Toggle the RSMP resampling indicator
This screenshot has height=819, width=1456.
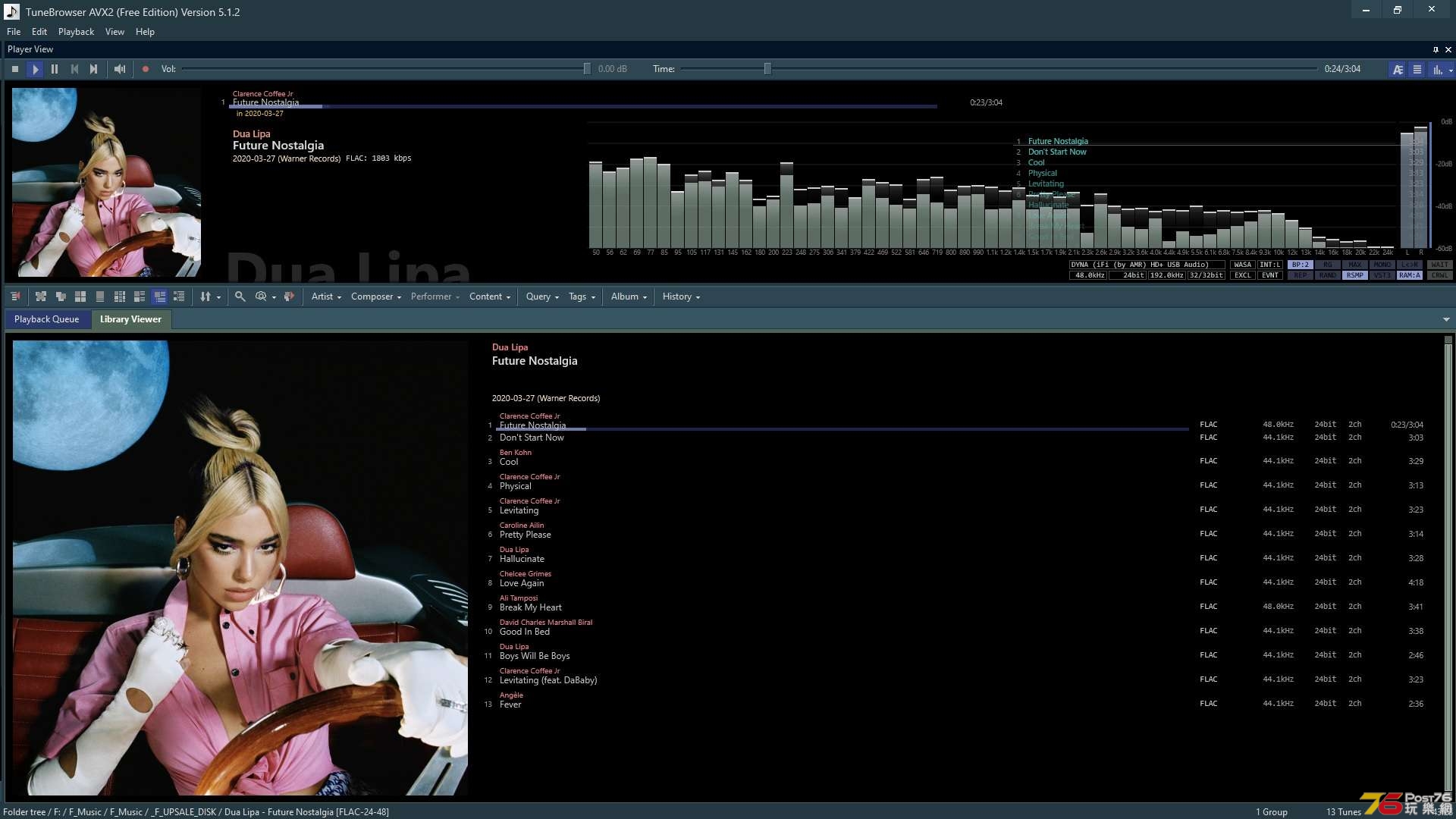click(1355, 275)
